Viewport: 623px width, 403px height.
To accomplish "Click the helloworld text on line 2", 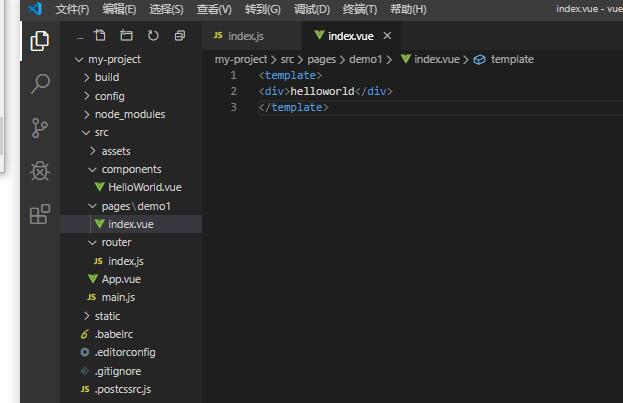I will point(322,91).
